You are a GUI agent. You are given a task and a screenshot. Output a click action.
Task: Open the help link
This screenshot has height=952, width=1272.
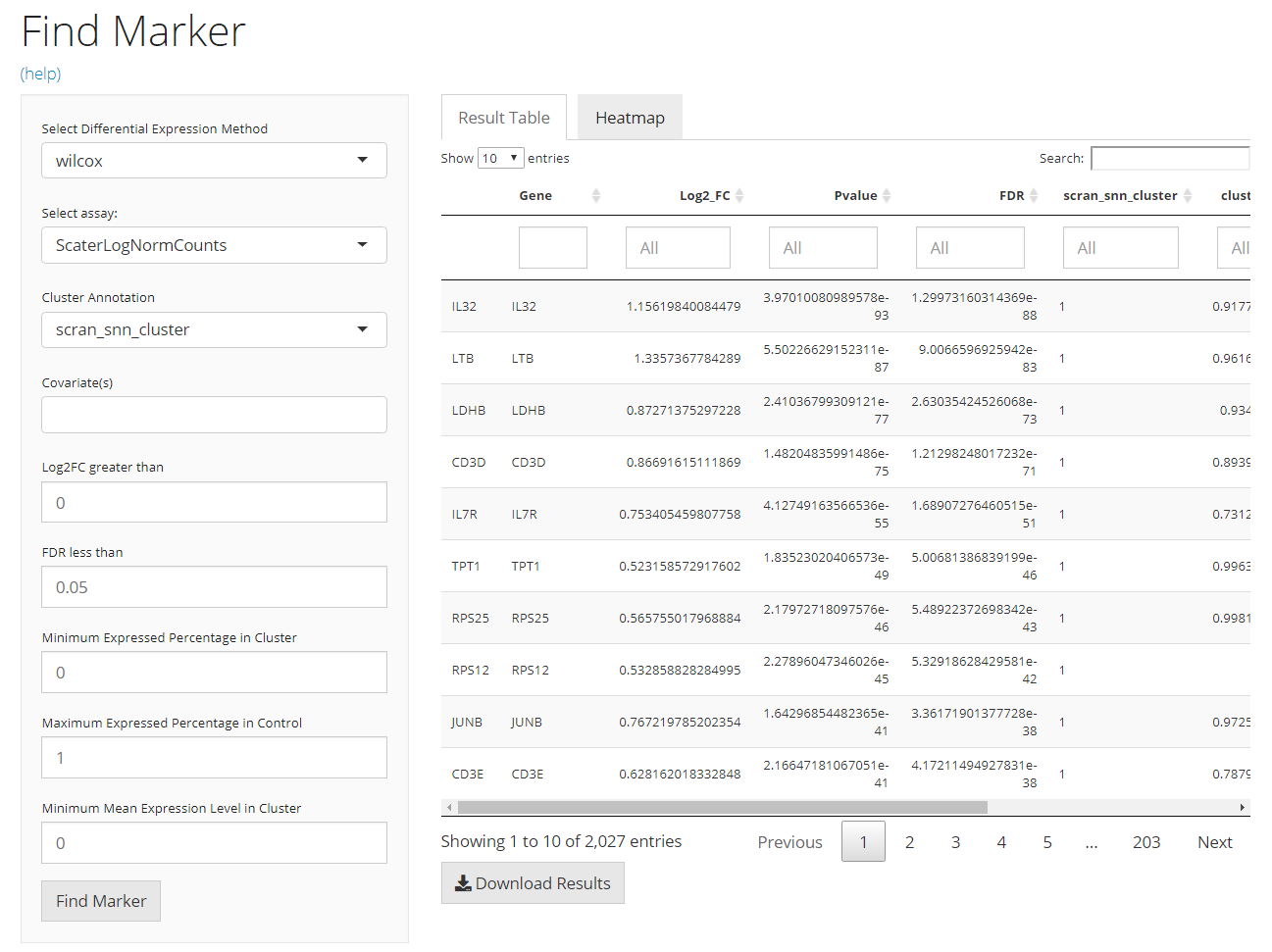pos(41,75)
